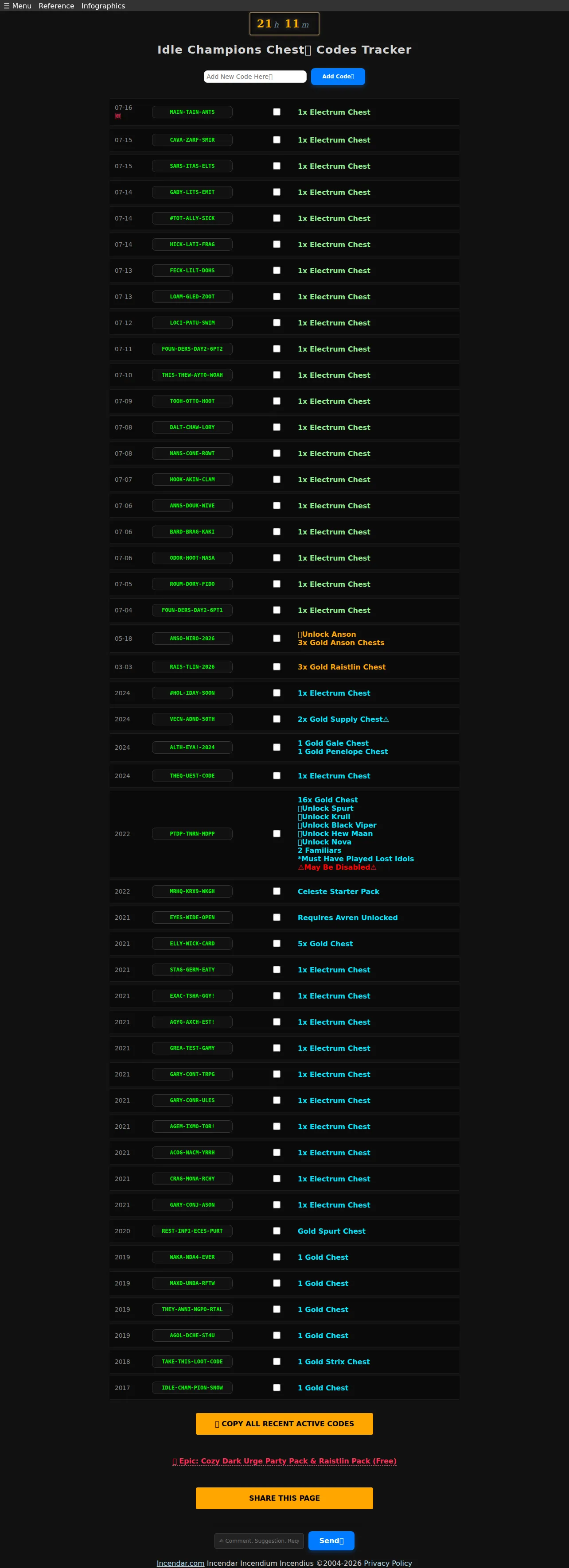
Task: Click the RAIS-TLIN-2026 code box
Action: tap(192, 667)
